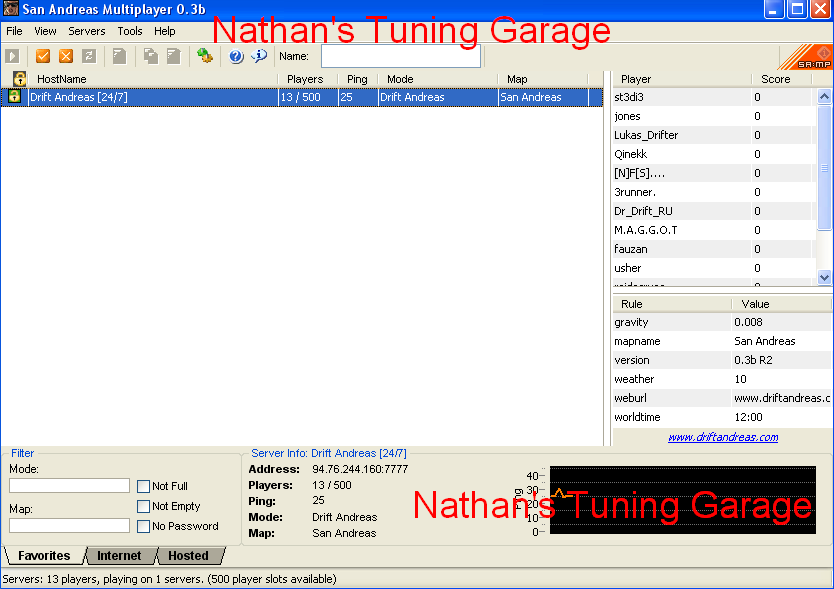Open the www.driftandreas.com link
Image resolution: width=834 pixels, height=589 pixels.
(x=723, y=437)
